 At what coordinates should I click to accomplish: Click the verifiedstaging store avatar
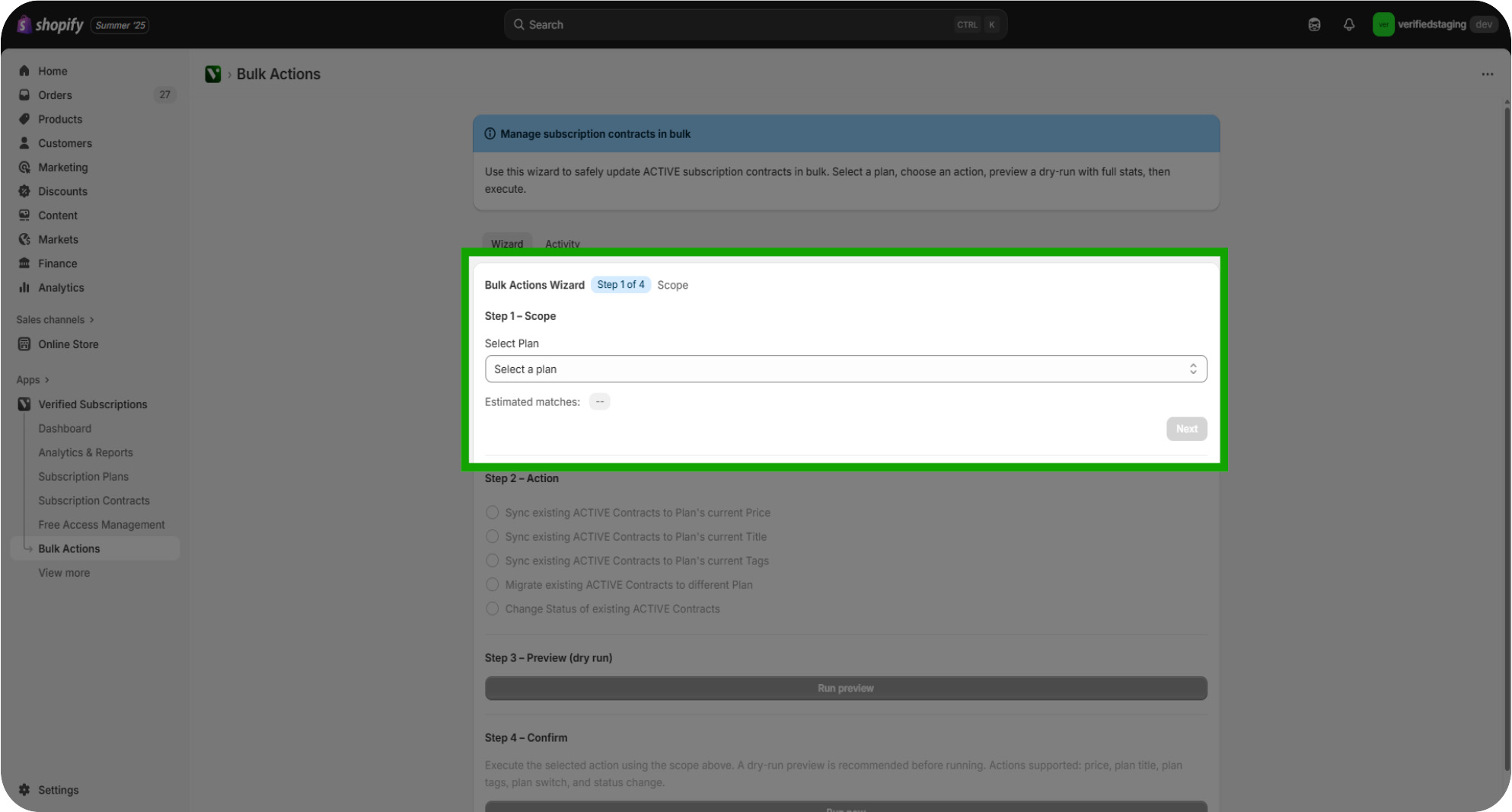click(x=1383, y=24)
